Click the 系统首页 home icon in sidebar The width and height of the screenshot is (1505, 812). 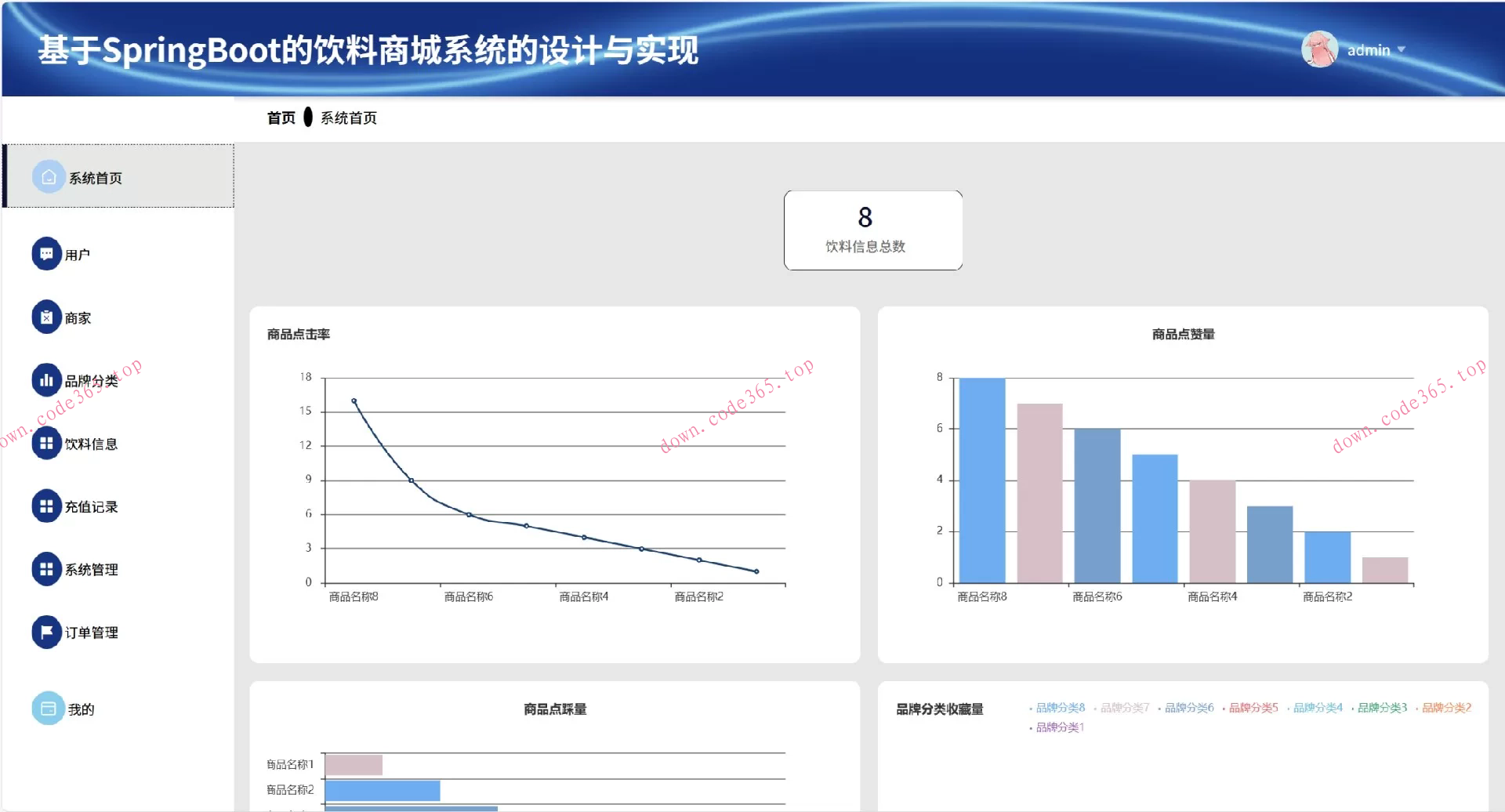(x=48, y=177)
